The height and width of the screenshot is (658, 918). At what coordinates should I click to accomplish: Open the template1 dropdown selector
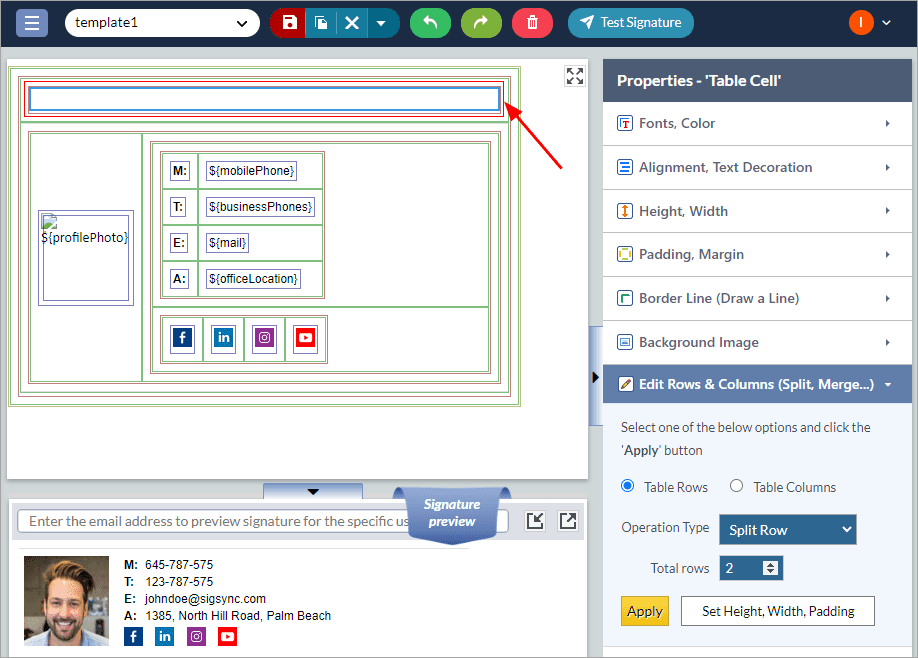coord(161,22)
